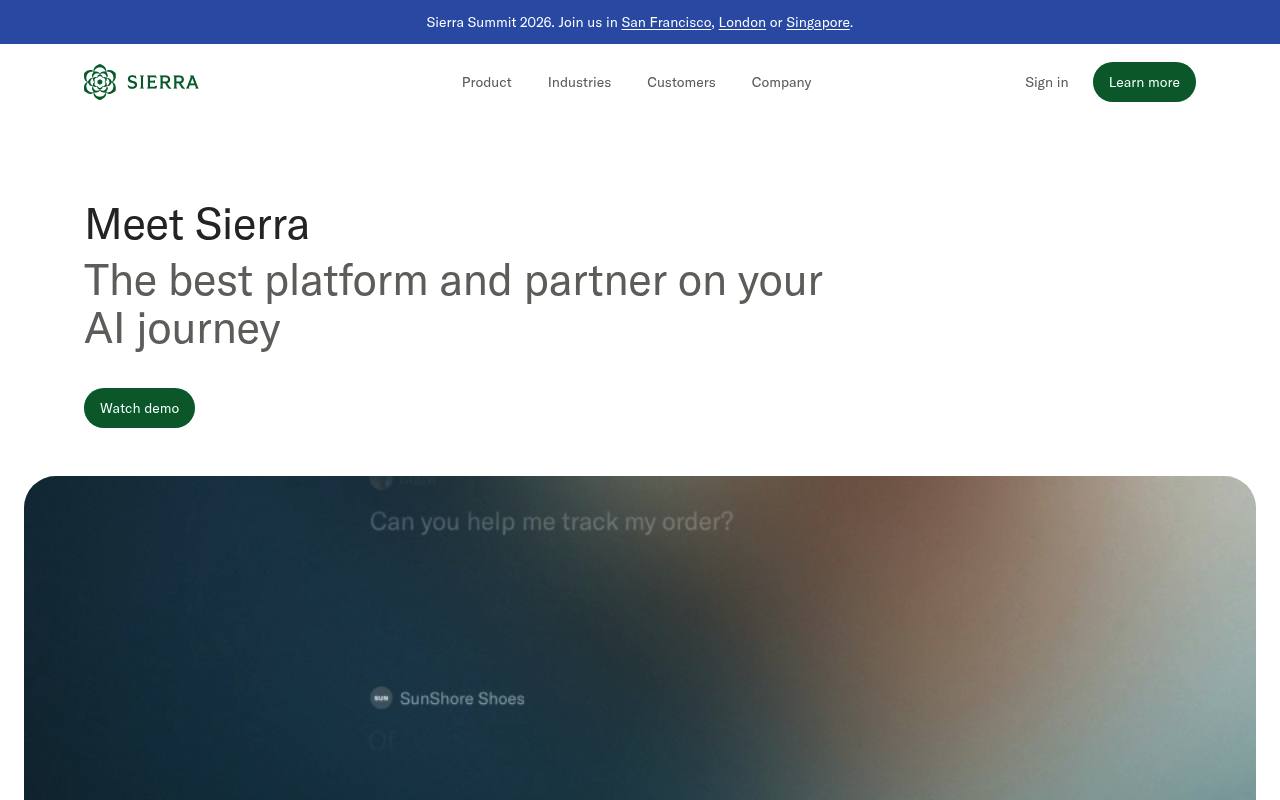1280x800 pixels.
Task: Open the Customers menu
Action: point(681,82)
